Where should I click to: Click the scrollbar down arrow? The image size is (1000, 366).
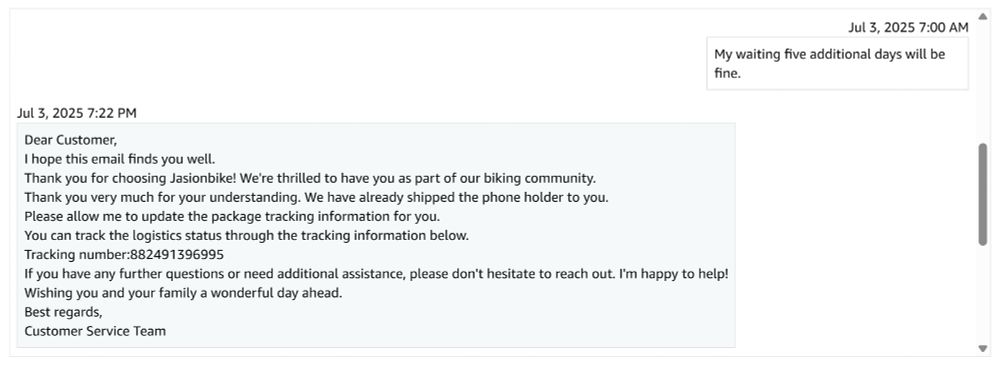(983, 348)
